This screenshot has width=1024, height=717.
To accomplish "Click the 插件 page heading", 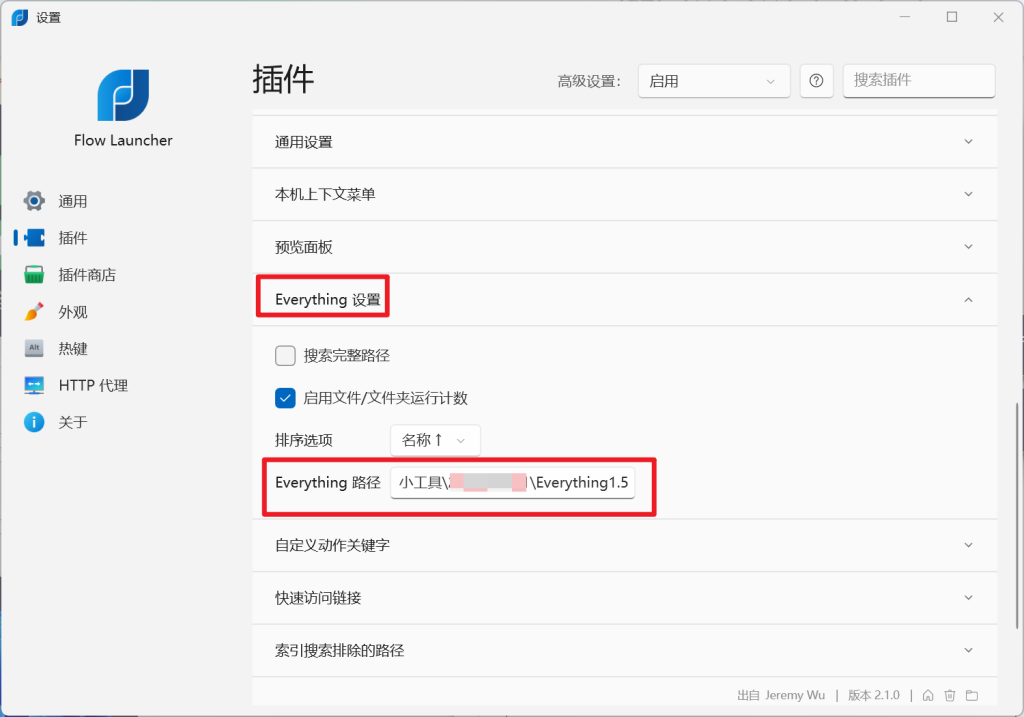I will (283, 80).
